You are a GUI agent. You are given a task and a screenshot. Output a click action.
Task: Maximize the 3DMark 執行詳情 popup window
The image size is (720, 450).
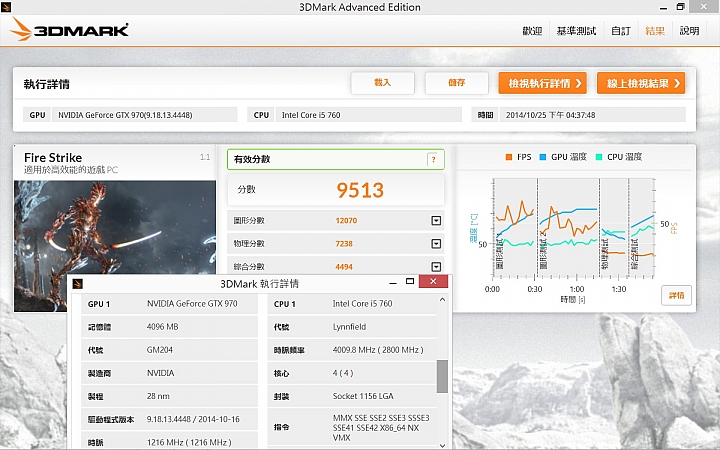(410, 281)
